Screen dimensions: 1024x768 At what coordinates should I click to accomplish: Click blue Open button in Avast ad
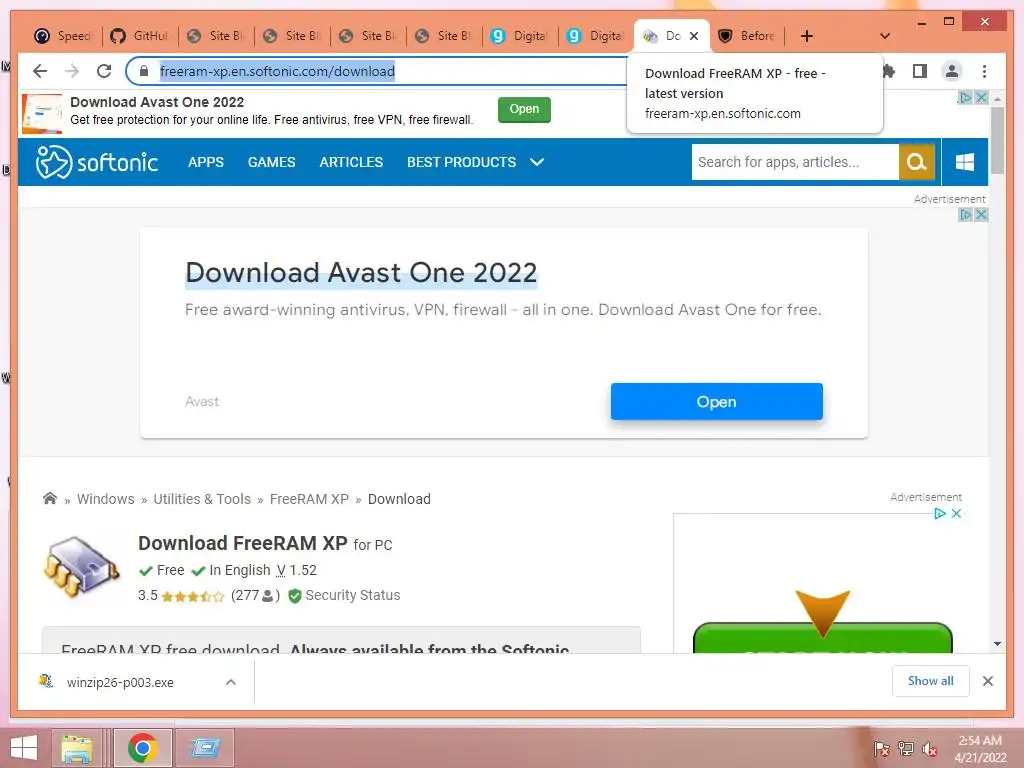[716, 402]
